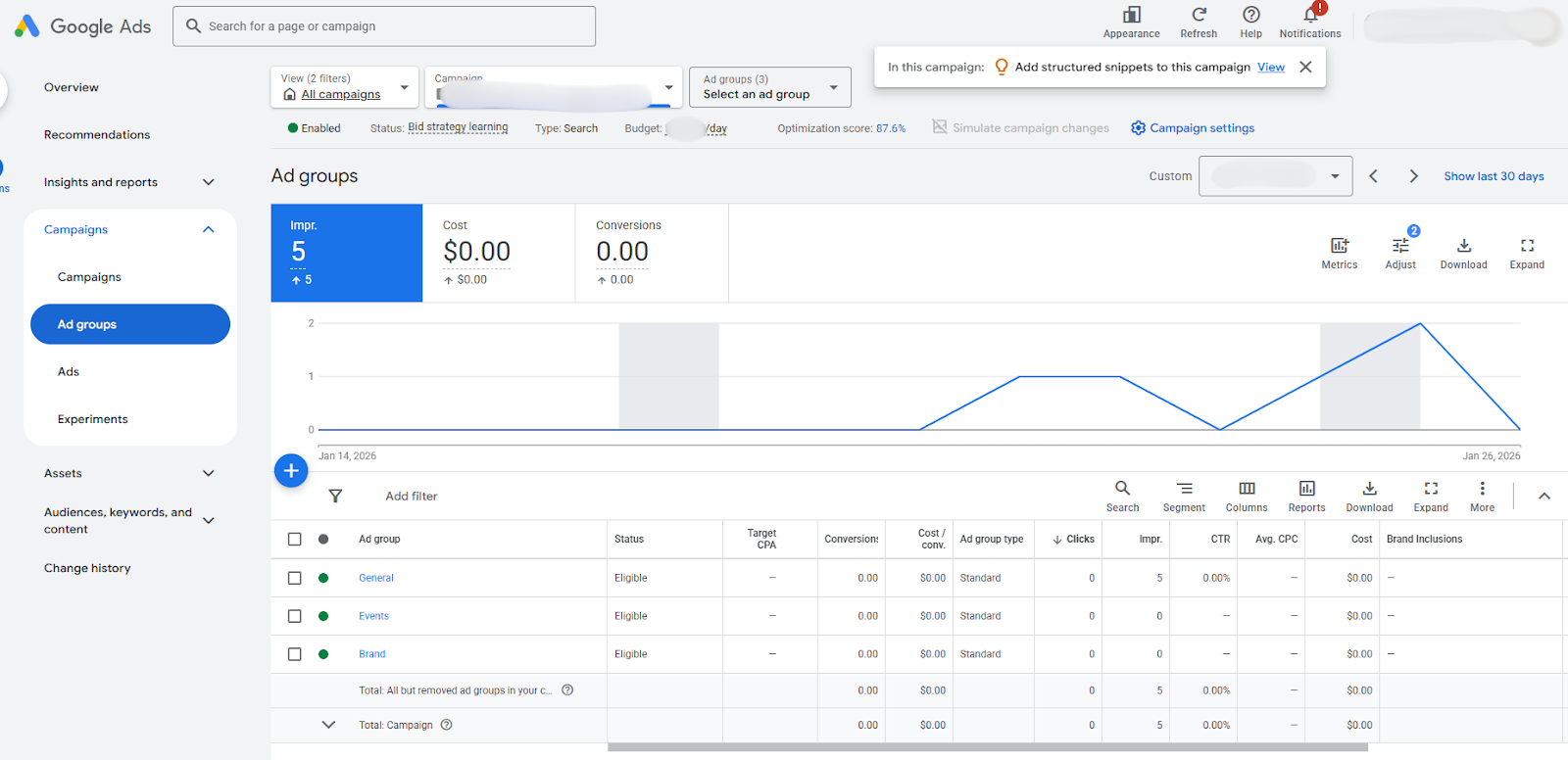Open the Select an ad group dropdown
This screenshot has height=760, width=1568.
pos(769,87)
